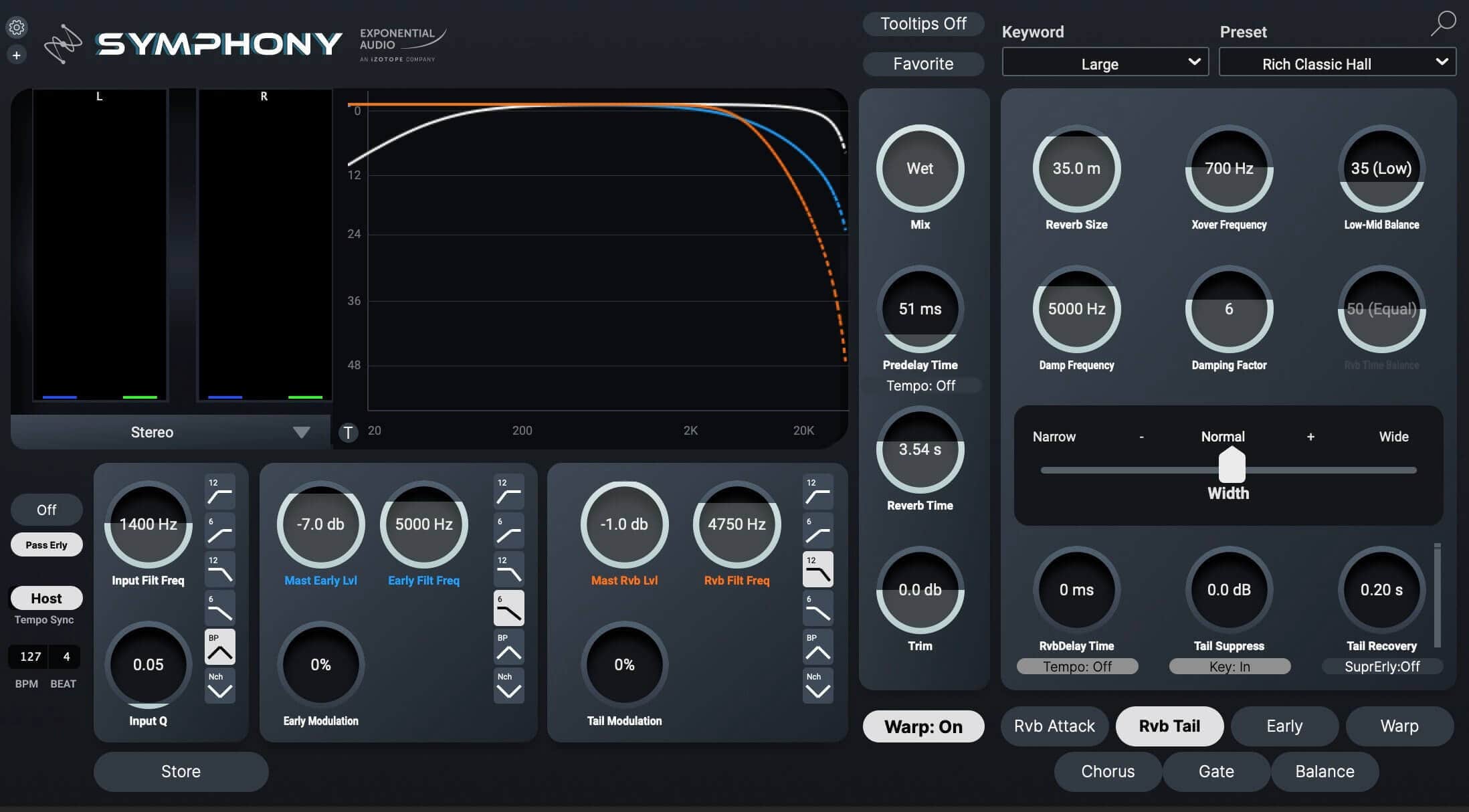This screenshot has width=1469, height=812.
Task: Toggle SuprErly:Off under Tail Recovery
Action: 1382,667
